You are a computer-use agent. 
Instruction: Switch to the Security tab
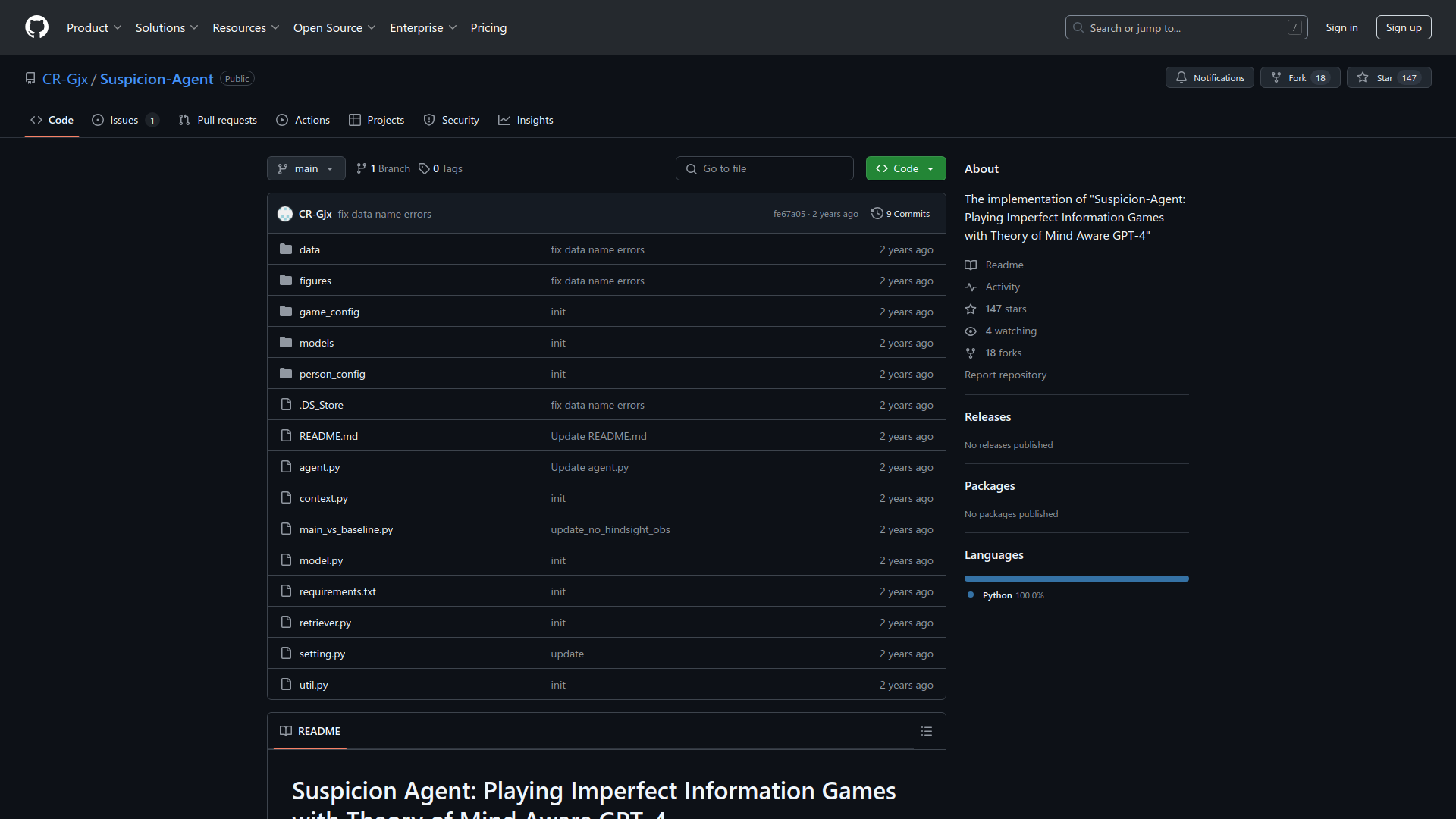coord(451,120)
